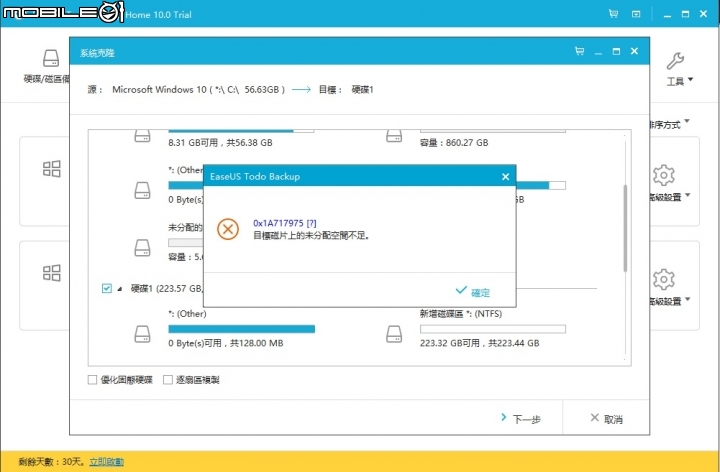This screenshot has width=720, height=472.
Task: Click the 新增磁碟區 *: (NTFS) label
Action: point(461,314)
